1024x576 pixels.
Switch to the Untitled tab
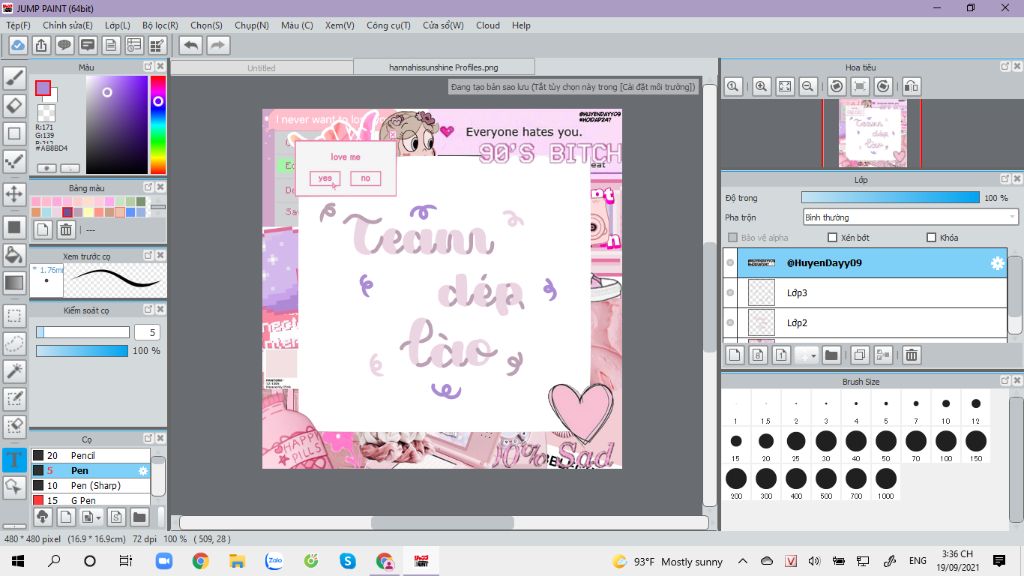click(x=261, y=67)
